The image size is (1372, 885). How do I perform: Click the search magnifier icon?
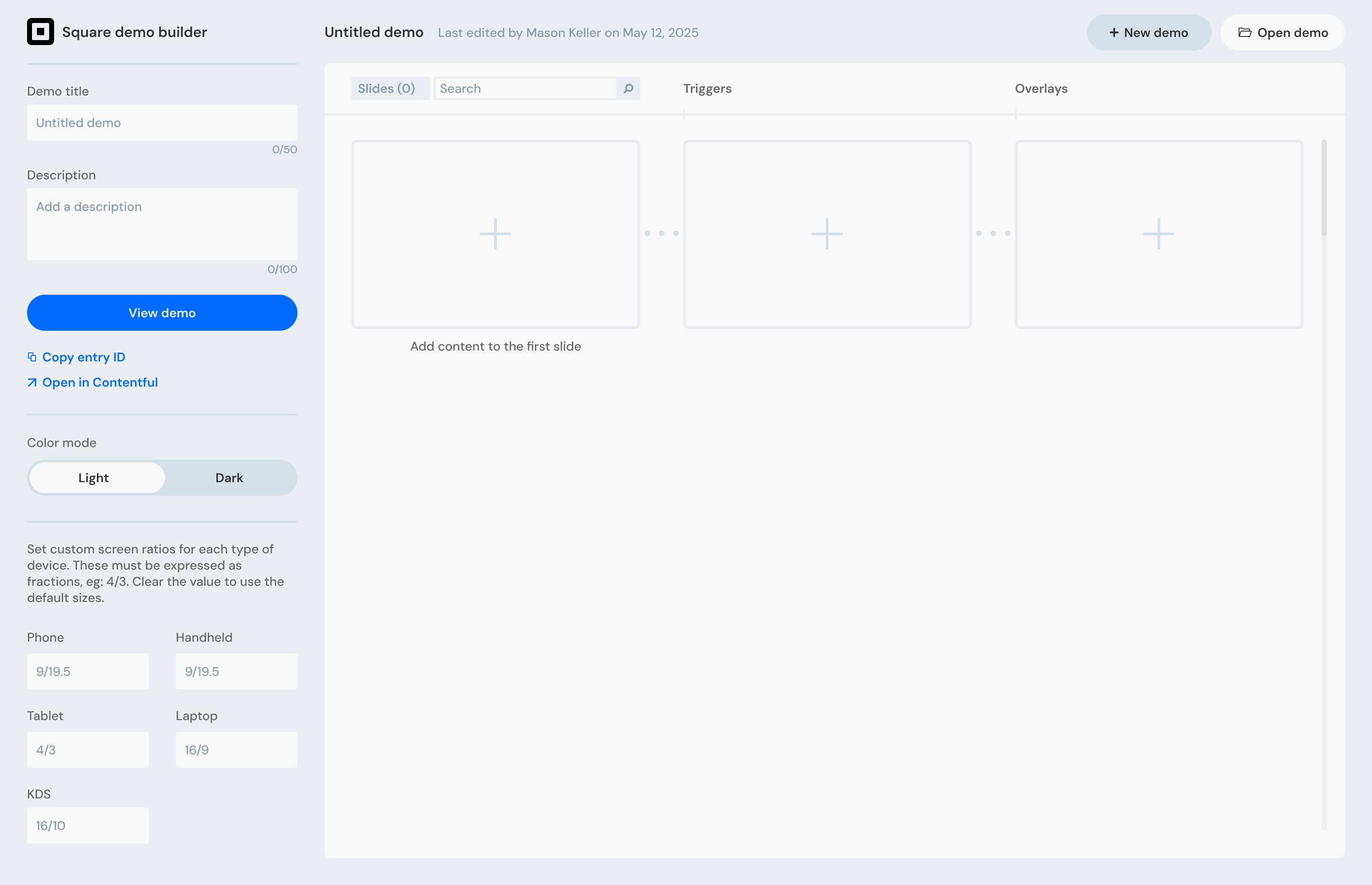coord(628,88)
